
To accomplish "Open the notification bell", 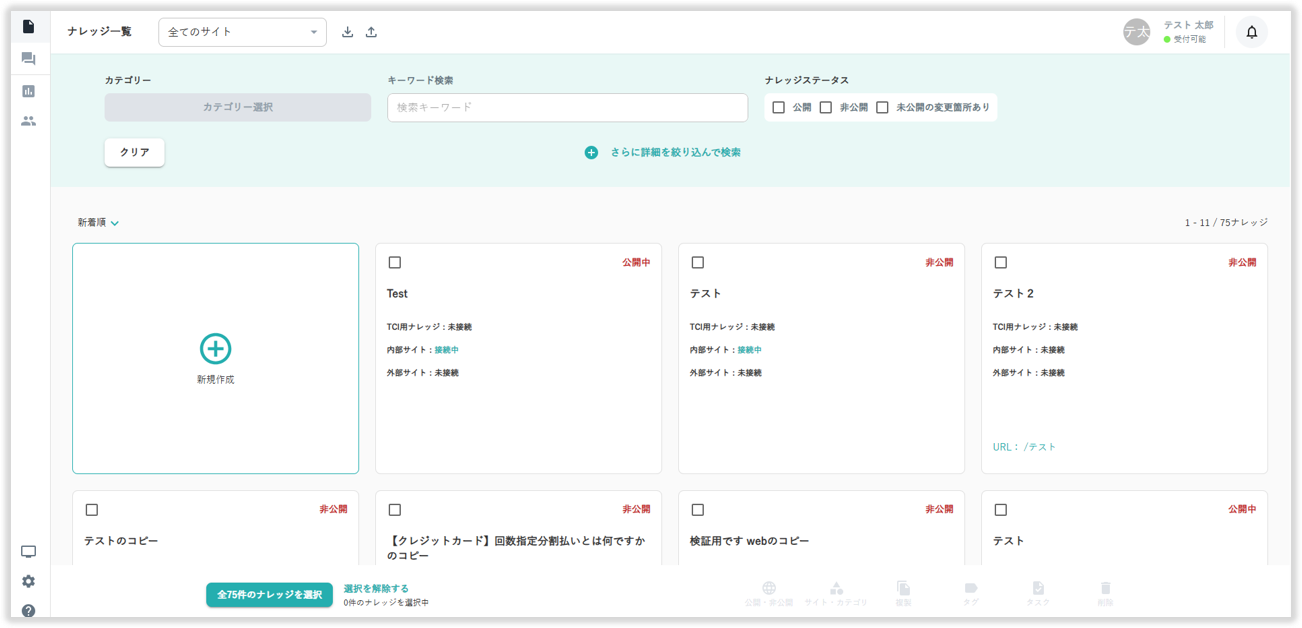I will click(1251, 32).
